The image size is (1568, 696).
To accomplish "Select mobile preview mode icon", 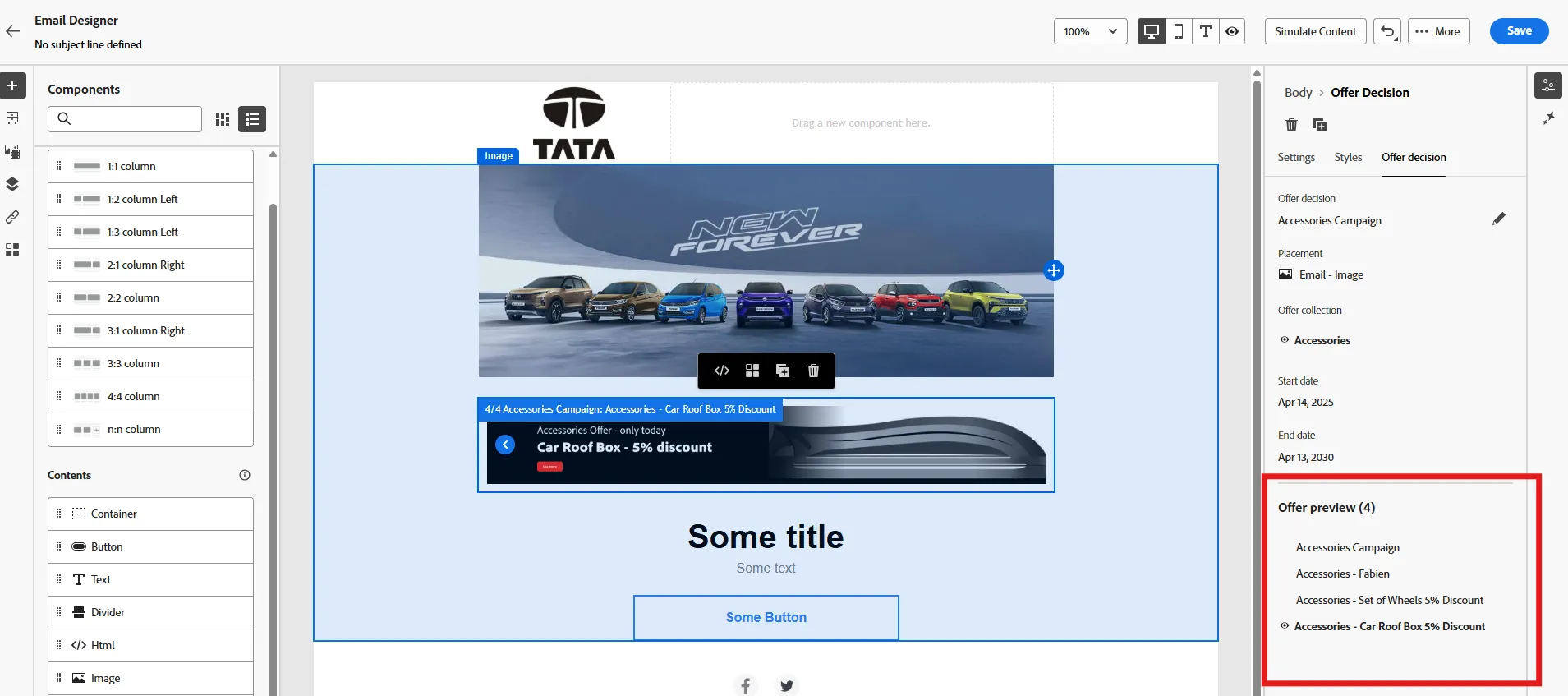I will point(1179,31).
